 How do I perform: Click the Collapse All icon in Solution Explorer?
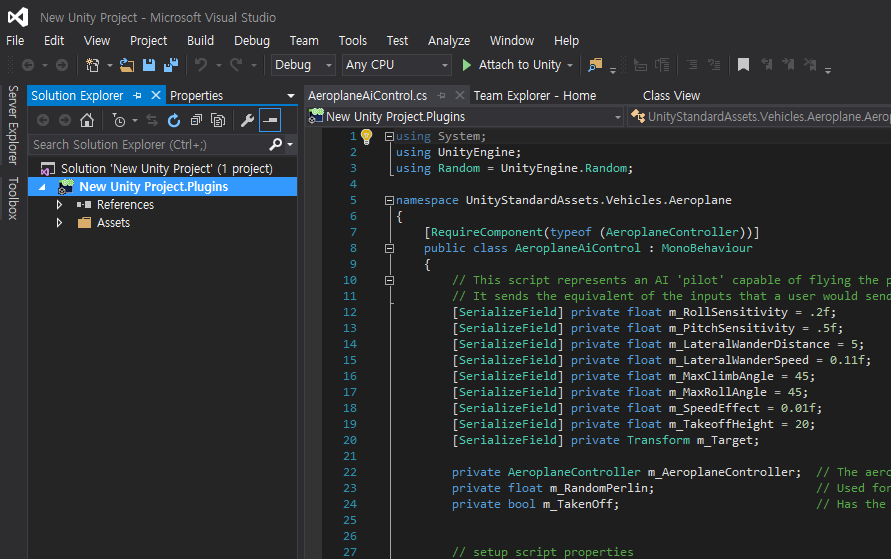coord(196,120)
